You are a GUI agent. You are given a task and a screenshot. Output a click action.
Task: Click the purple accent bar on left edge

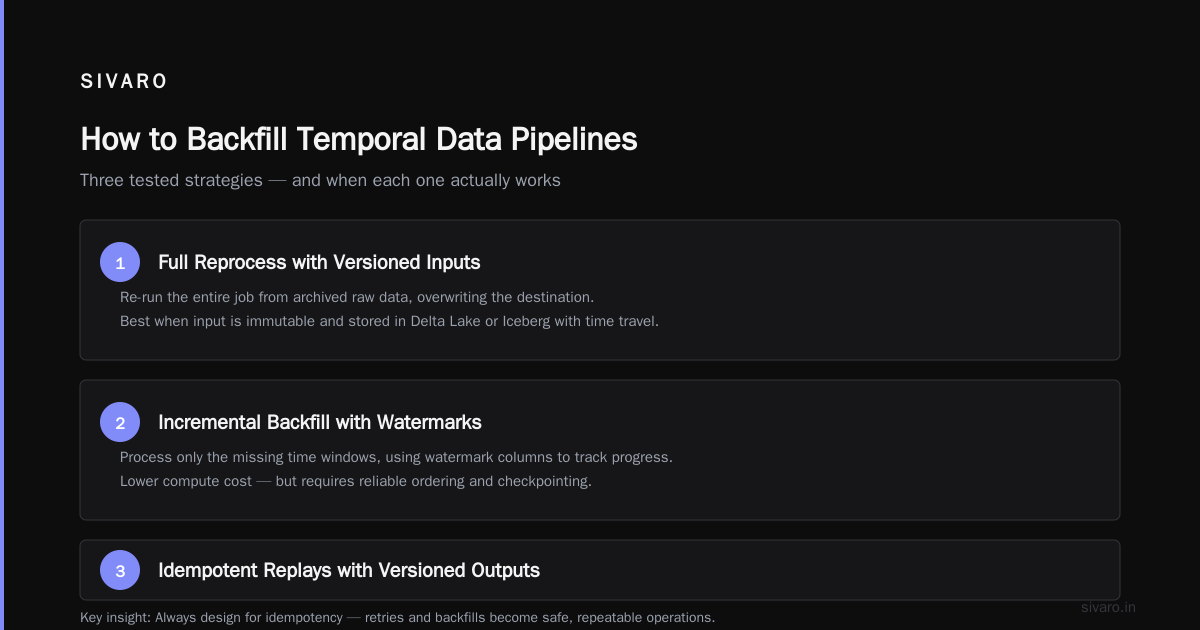(x=2, y=315)
